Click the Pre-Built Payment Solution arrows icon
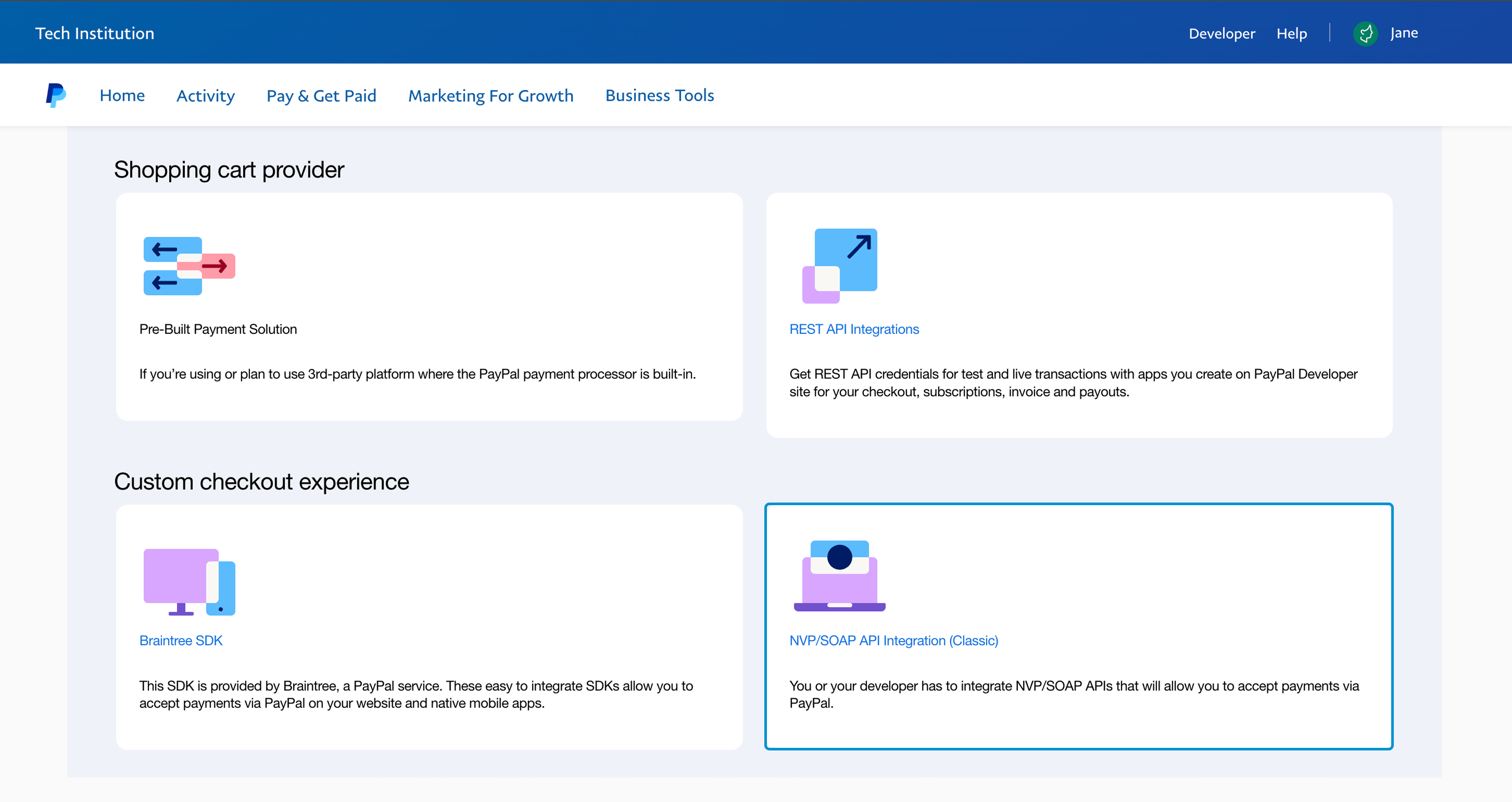 tap(189, 266)
